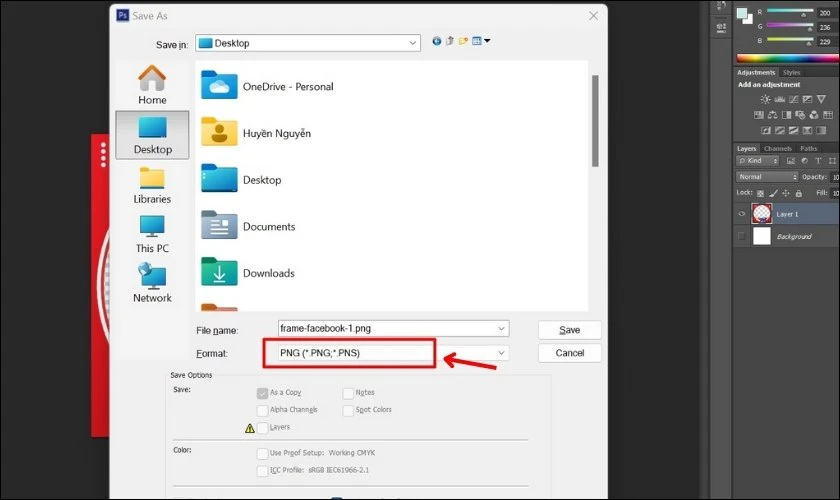The image size is (840, 500).
Task: Create a new folder with toolbar icon
Action: click(463, 41)
